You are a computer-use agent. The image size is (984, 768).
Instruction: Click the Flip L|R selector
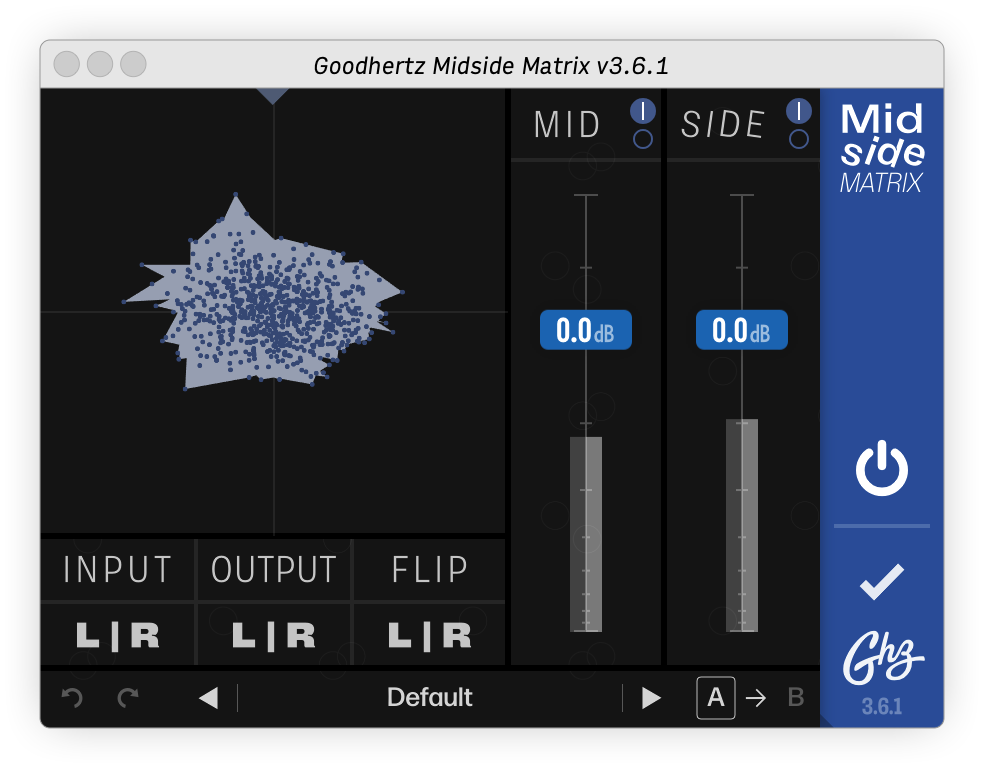point(430,635)
